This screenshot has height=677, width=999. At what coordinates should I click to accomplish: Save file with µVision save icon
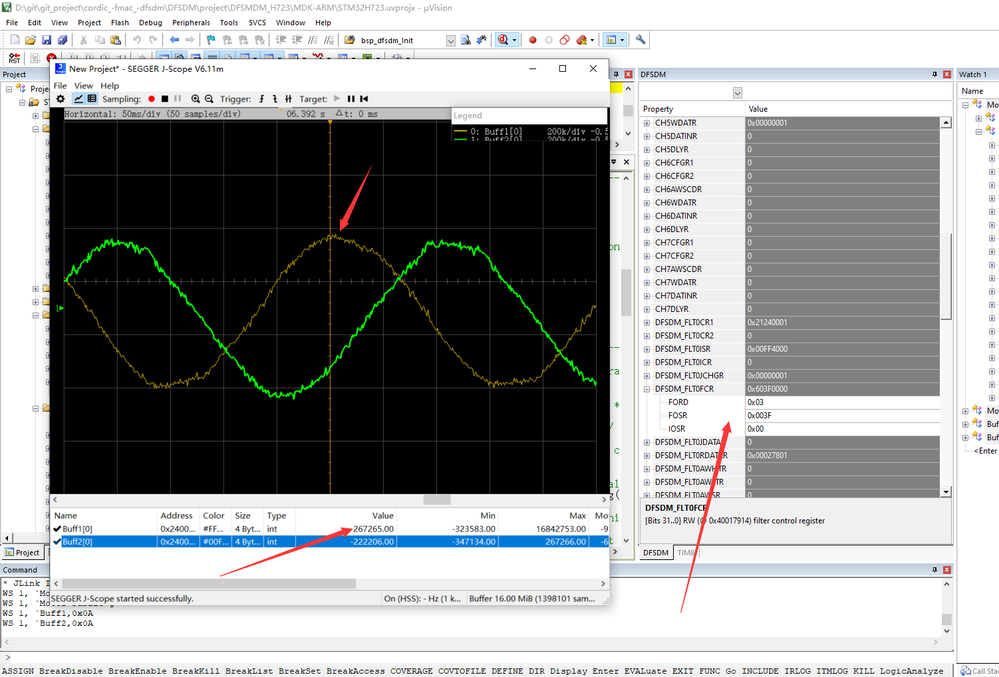coord(47,40)
